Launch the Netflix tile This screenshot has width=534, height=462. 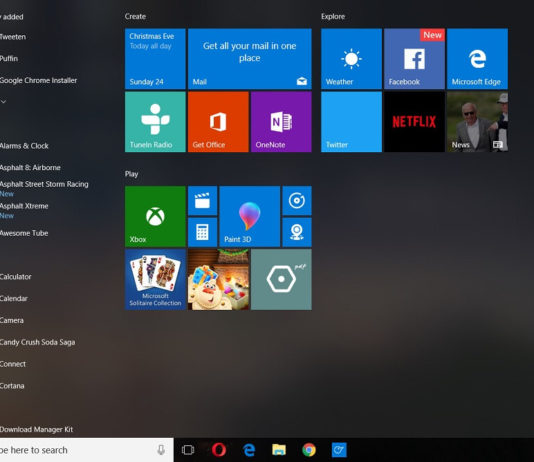(x=414, y=122)
